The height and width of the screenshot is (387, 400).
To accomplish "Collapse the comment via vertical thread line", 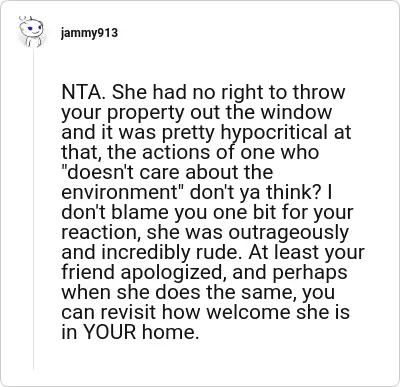I will (33, 210).
